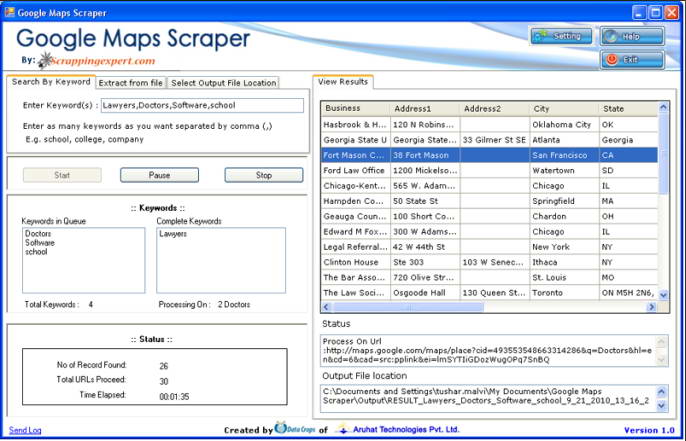The width and height of the screenshot is (686, 441).
Task: Click the horizontal scrollbar thumb in results
Action: [407, 307]
